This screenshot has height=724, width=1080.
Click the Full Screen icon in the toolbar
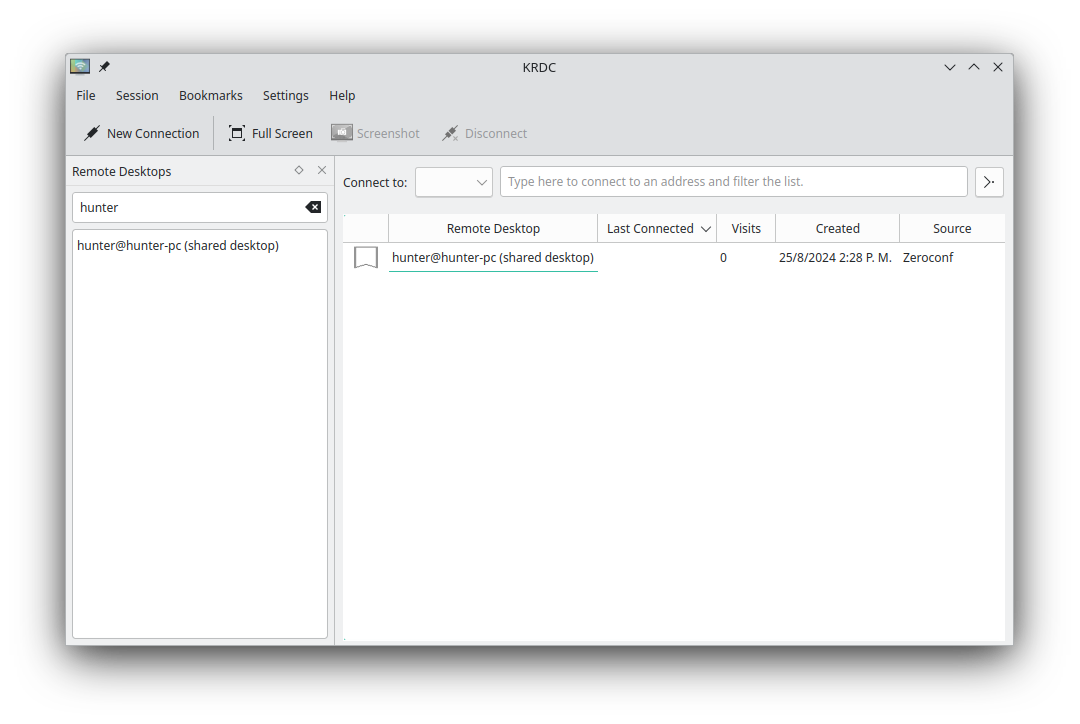pos(237,132)
